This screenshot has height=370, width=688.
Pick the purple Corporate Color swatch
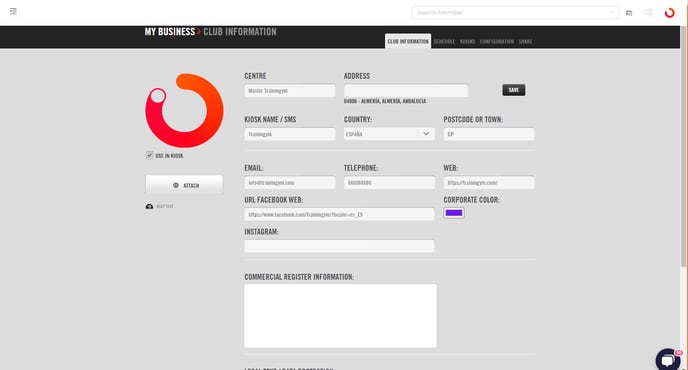[x=454, y=213]
